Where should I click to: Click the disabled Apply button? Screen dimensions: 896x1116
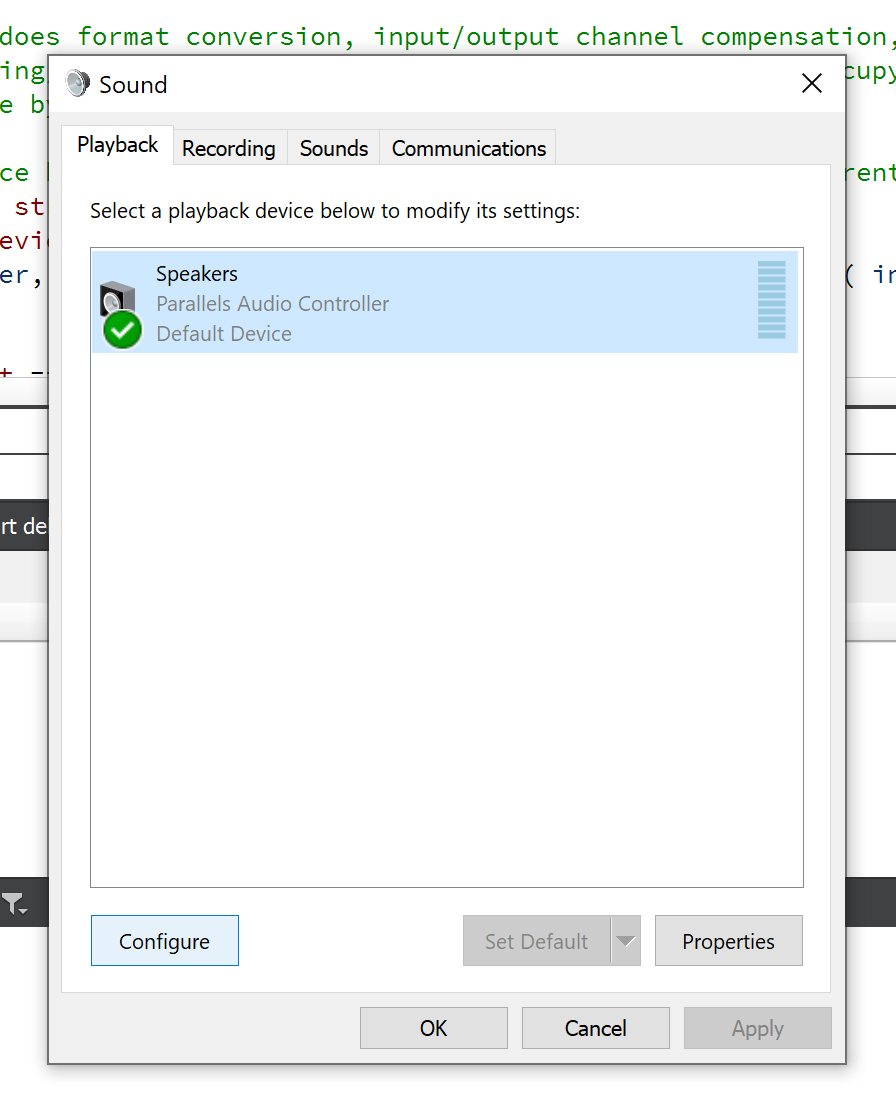pos(757,1028)
